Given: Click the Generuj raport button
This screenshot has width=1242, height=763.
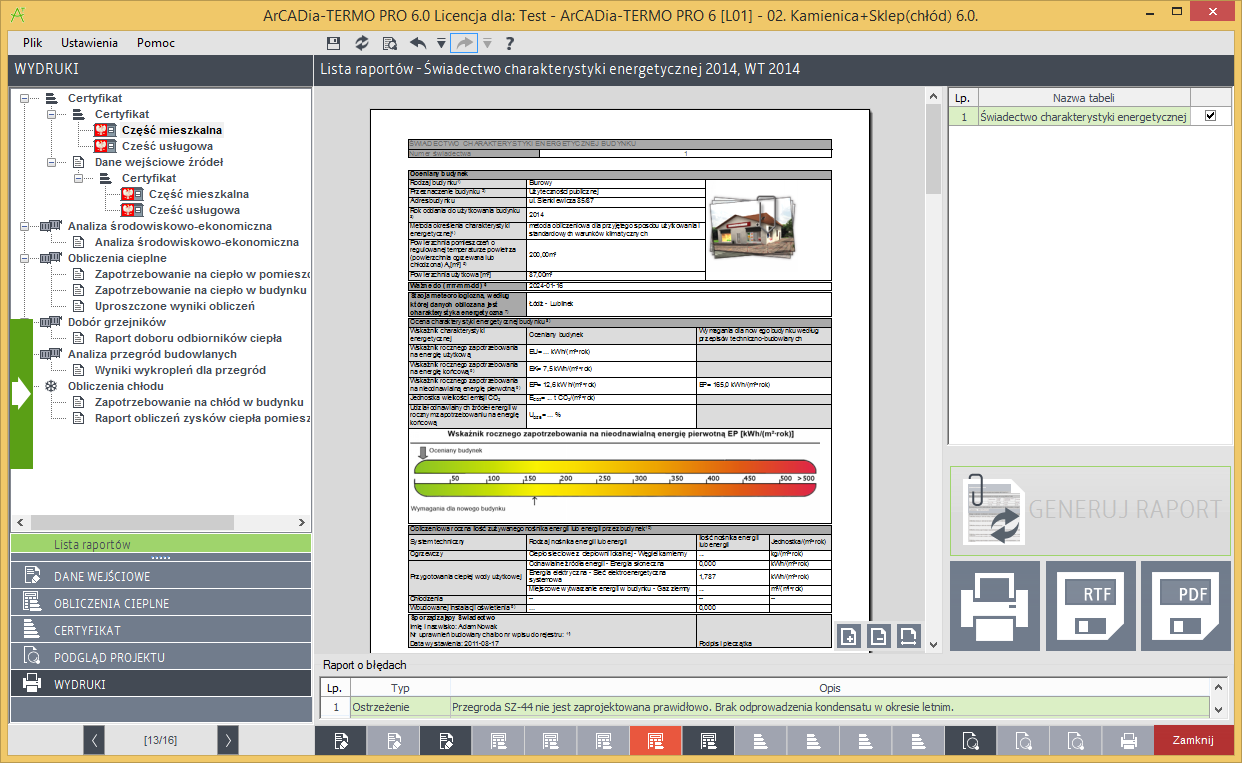Looking at the screenshot, I should [x=1090, y=510].
